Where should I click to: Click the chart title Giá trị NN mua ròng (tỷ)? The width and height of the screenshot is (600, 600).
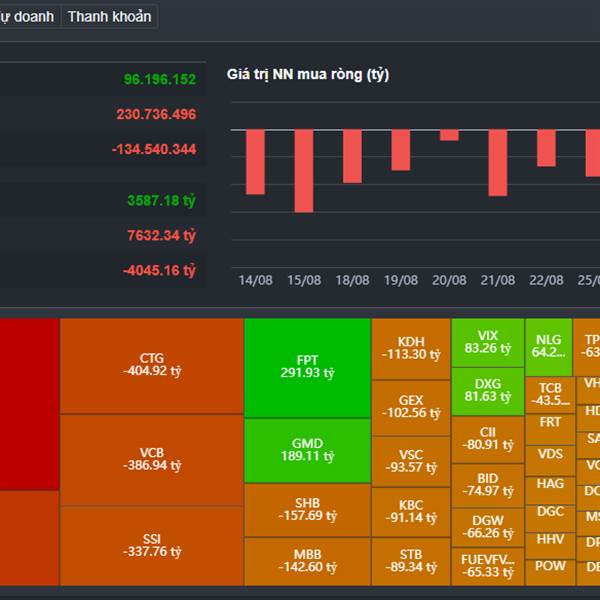click(308, 74)
